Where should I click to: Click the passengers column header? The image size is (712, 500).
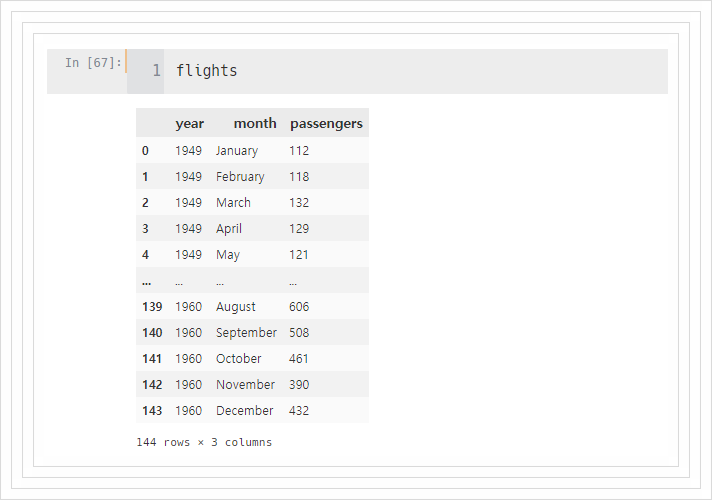pyautogui.click(x=326, y=124)
